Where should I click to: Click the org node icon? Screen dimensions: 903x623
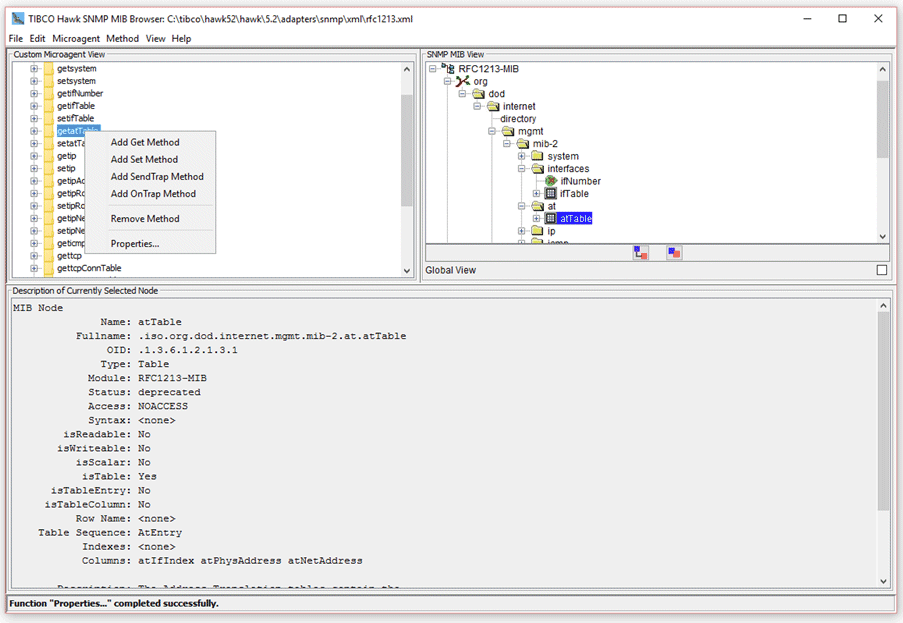[x=462, y=81]
